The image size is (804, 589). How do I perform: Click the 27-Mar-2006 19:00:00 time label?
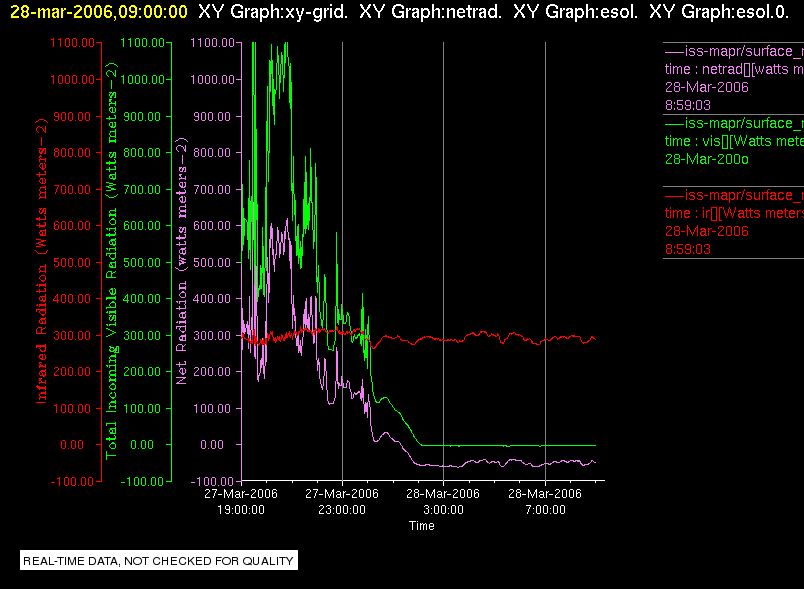pos(241,501)
